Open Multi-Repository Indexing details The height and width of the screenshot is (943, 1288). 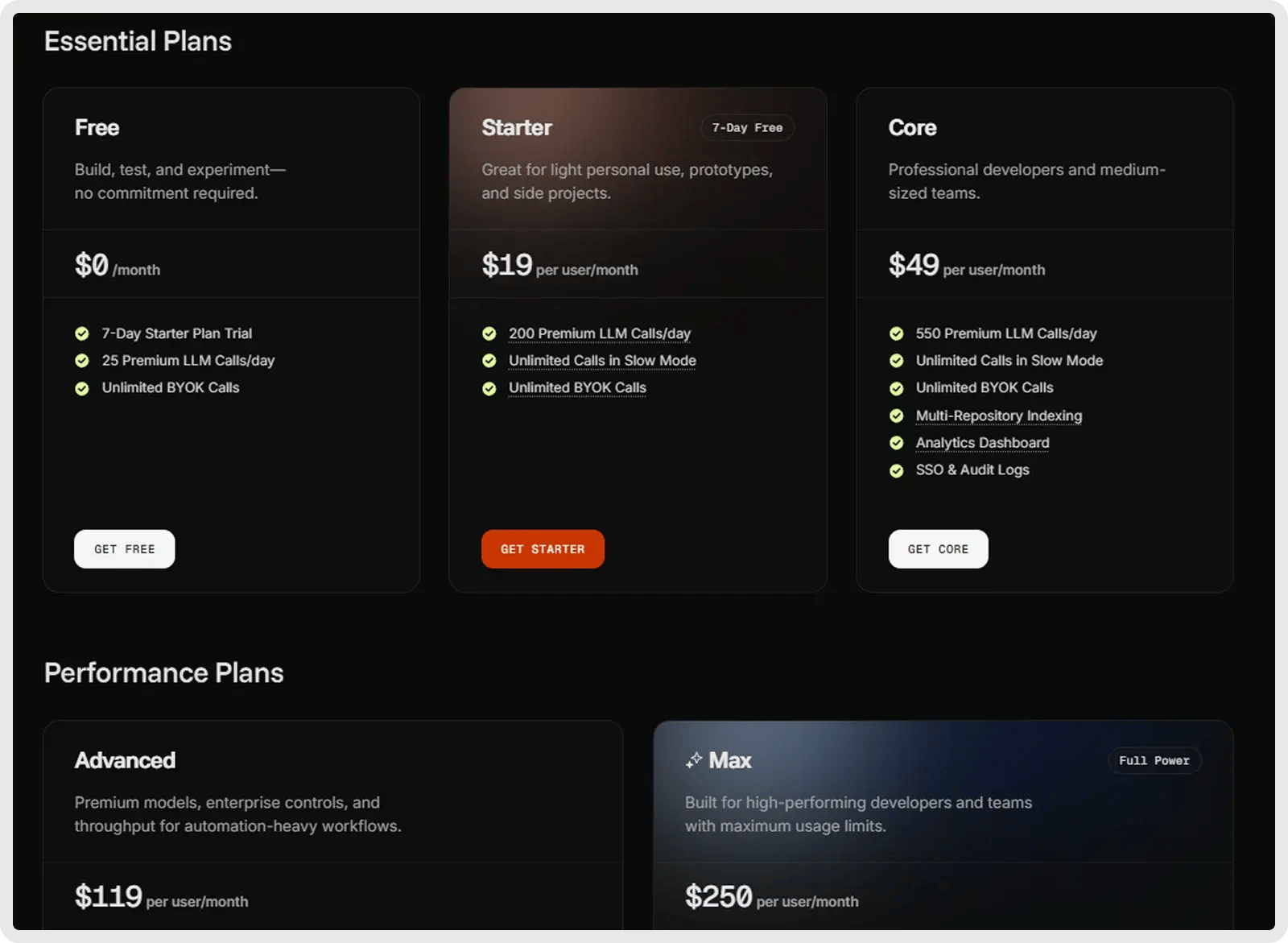998,416
